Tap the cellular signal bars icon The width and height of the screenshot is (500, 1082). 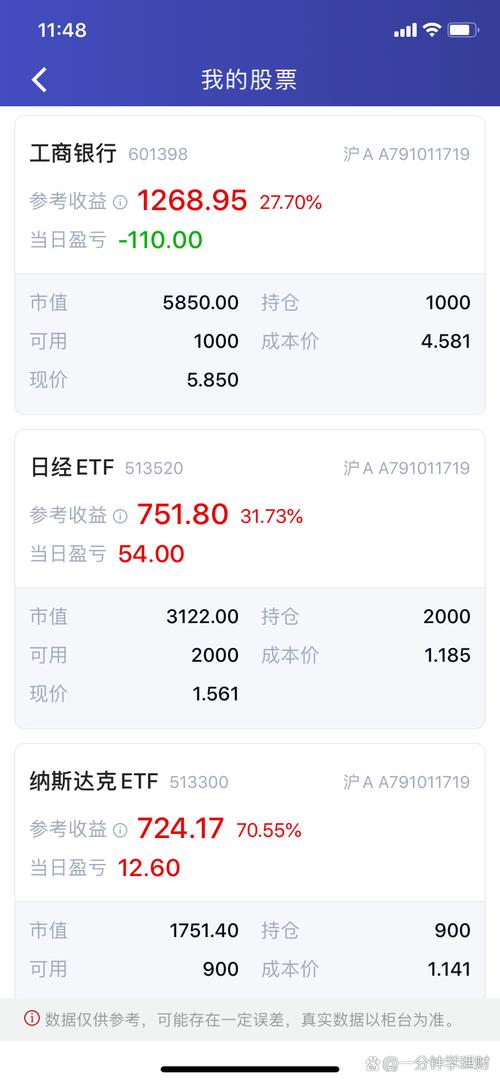pos(406,30)
